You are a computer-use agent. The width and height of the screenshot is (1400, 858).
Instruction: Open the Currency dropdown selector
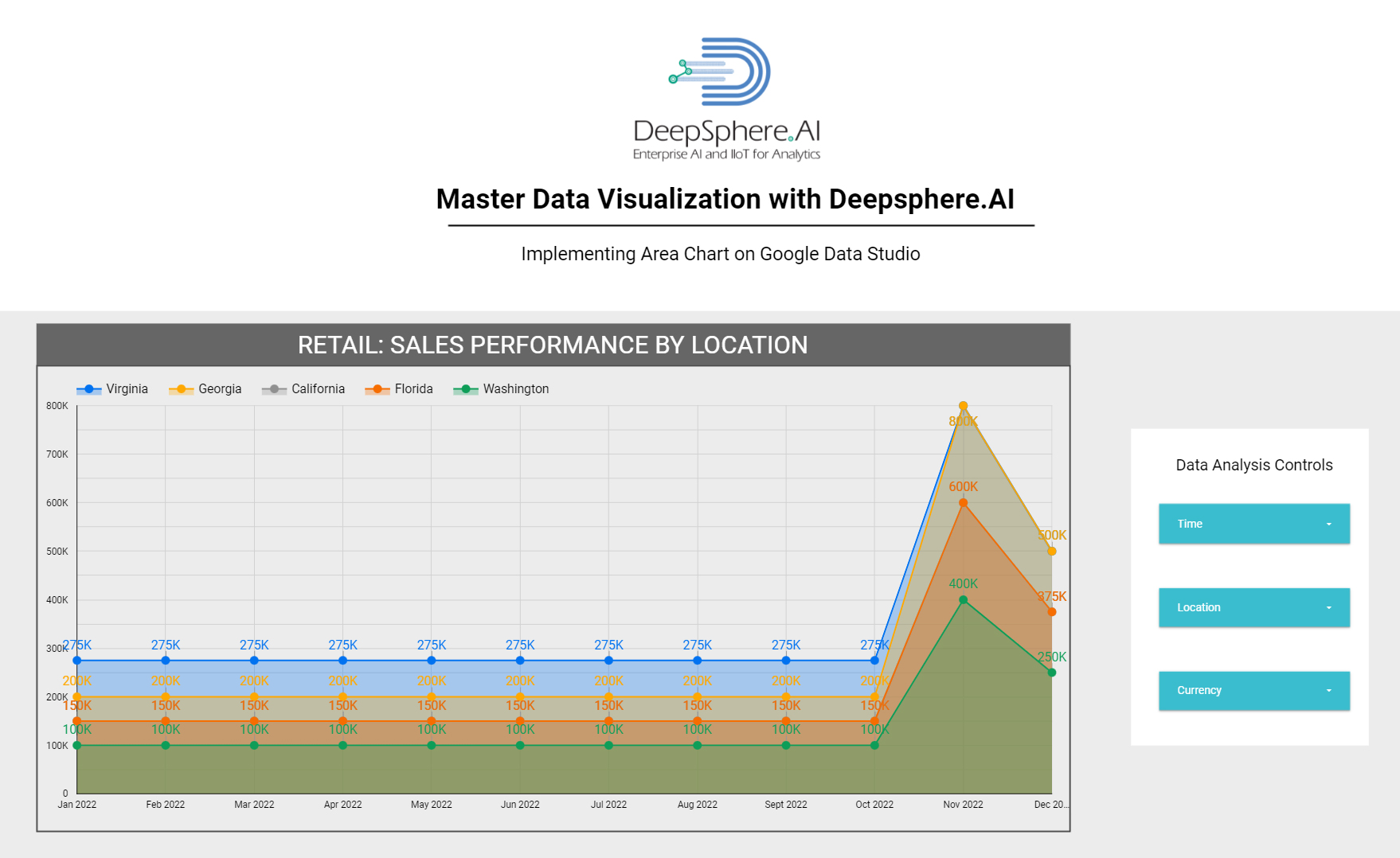pos(1253,691)
